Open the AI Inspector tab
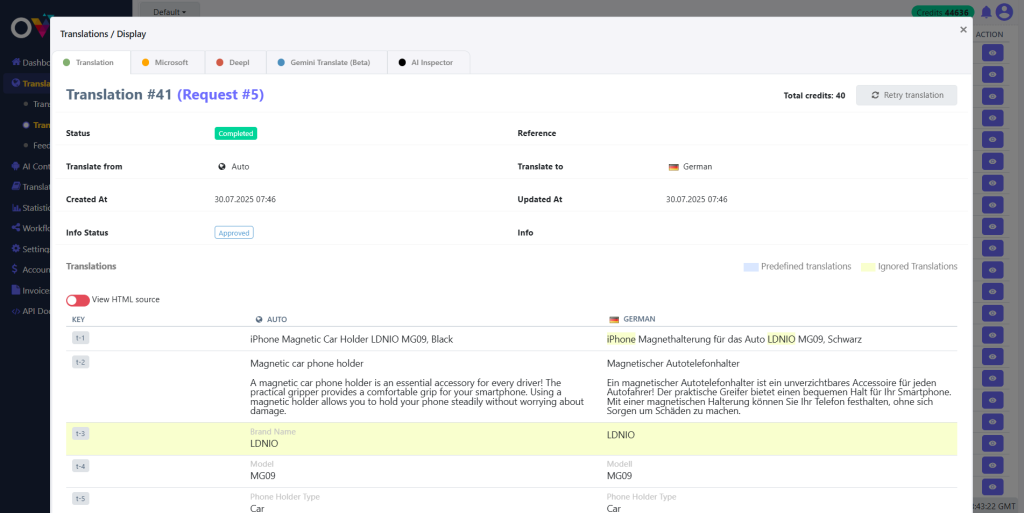The image size is (1024, 513). (x=429, y=63)
